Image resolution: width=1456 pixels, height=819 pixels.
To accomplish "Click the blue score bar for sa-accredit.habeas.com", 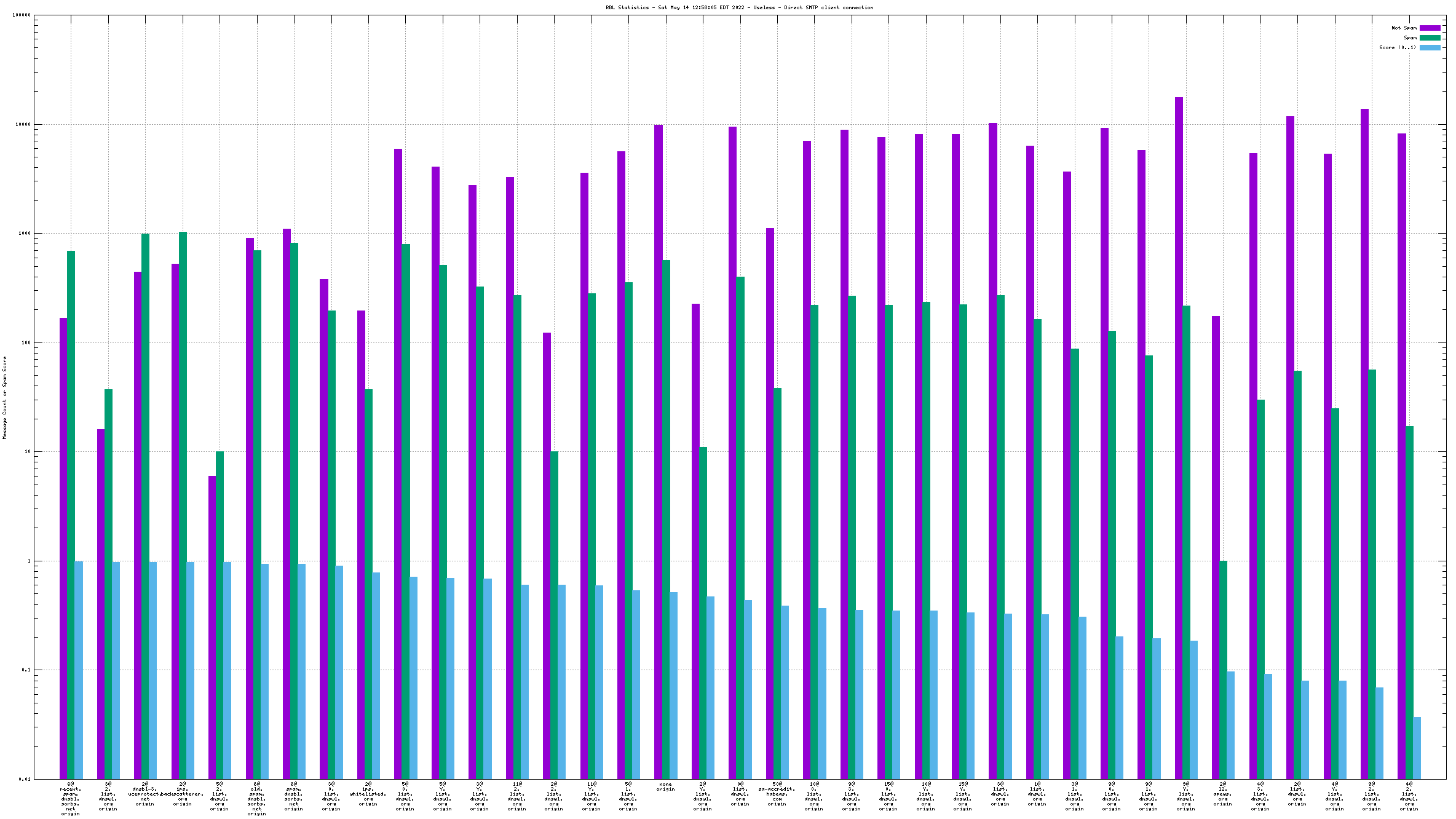I will click(x=785, y=692).
